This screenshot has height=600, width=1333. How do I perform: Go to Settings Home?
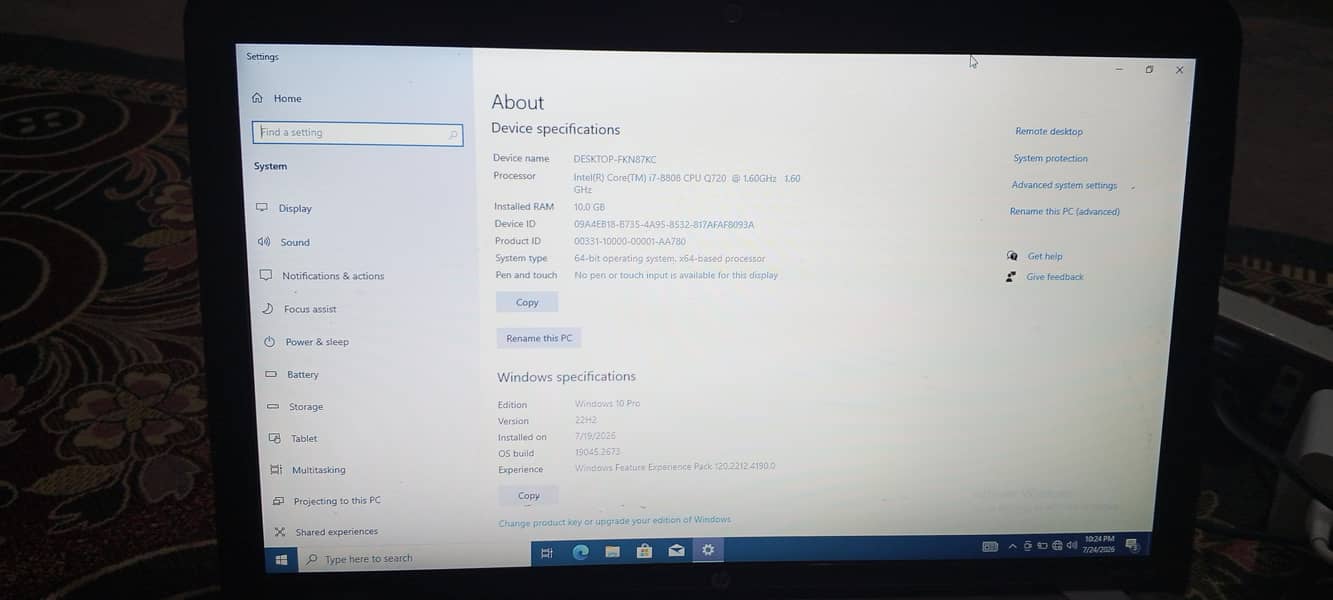(x=277, y=98)
